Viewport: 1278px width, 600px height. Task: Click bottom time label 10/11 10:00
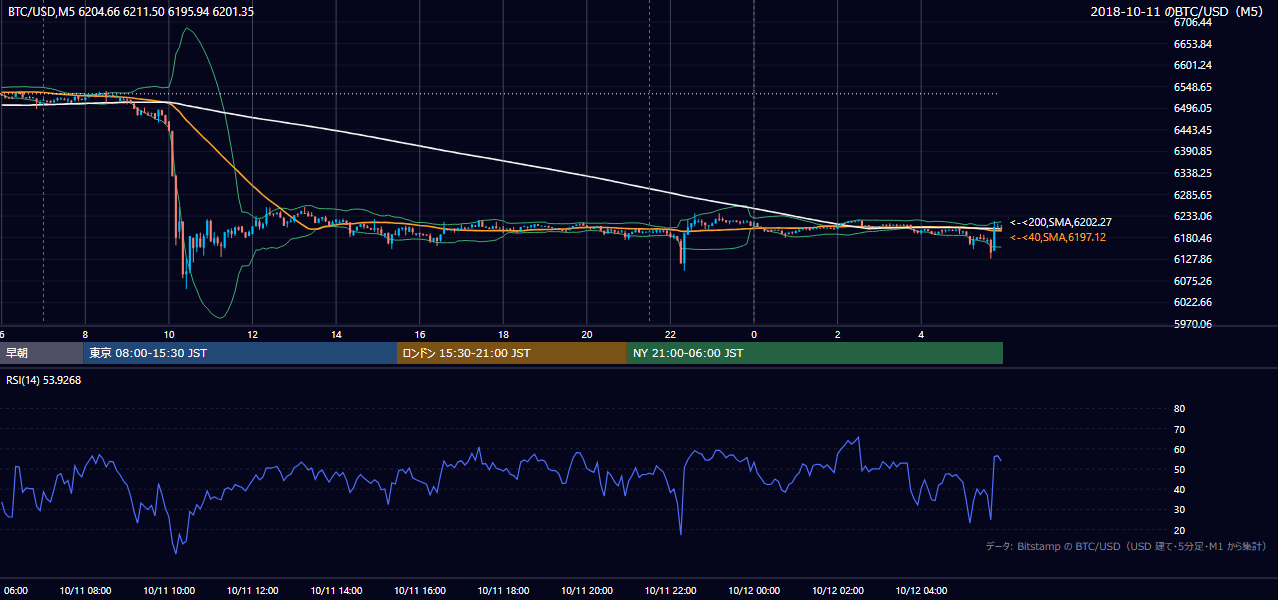coord(169,590)
